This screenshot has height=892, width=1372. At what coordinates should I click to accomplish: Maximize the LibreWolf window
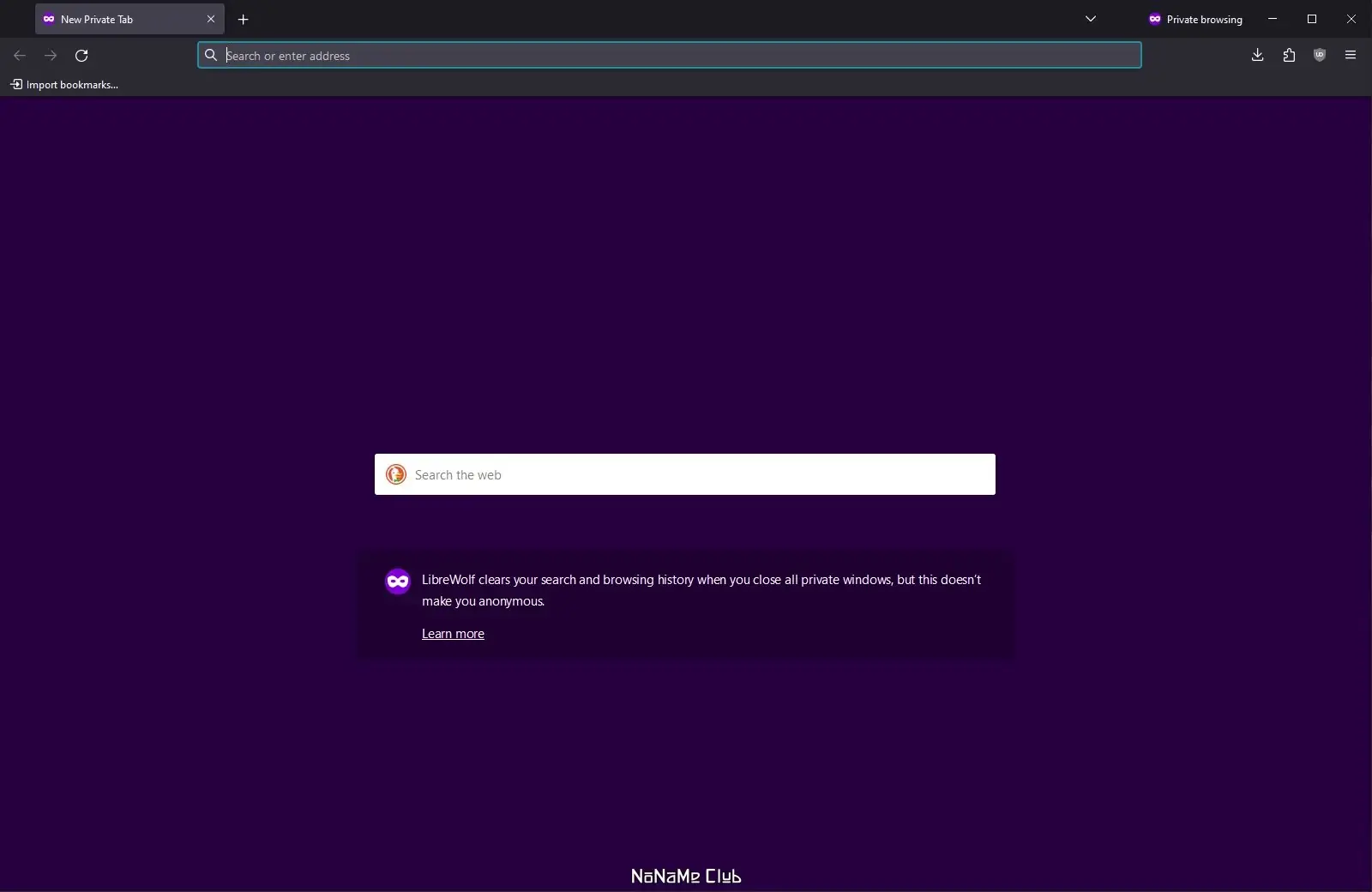pos(1312,19)
